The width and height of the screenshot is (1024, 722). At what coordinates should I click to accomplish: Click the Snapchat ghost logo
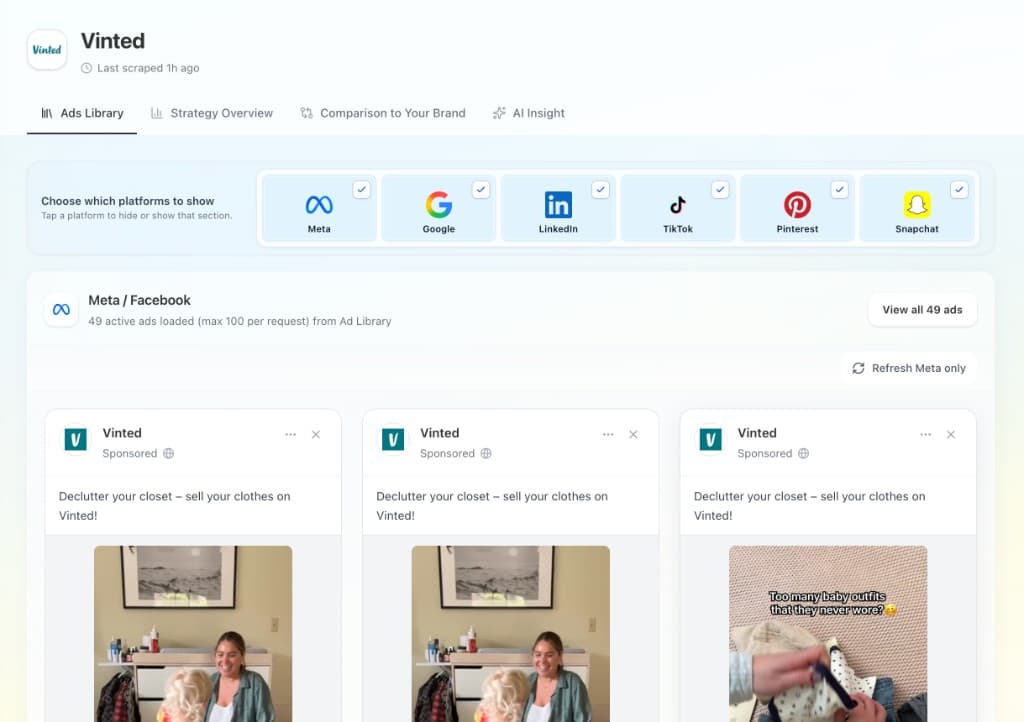coord(917,205)
